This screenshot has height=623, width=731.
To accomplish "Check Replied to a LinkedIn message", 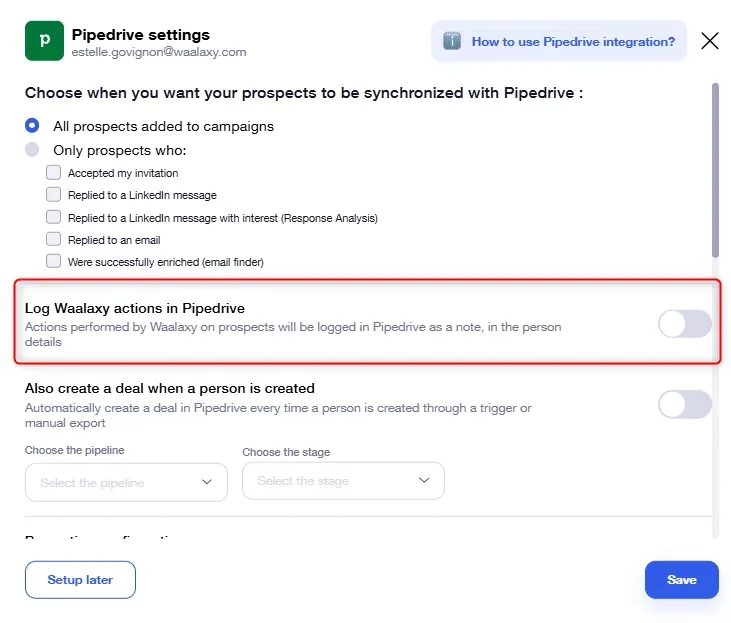I will coord(54,194).
